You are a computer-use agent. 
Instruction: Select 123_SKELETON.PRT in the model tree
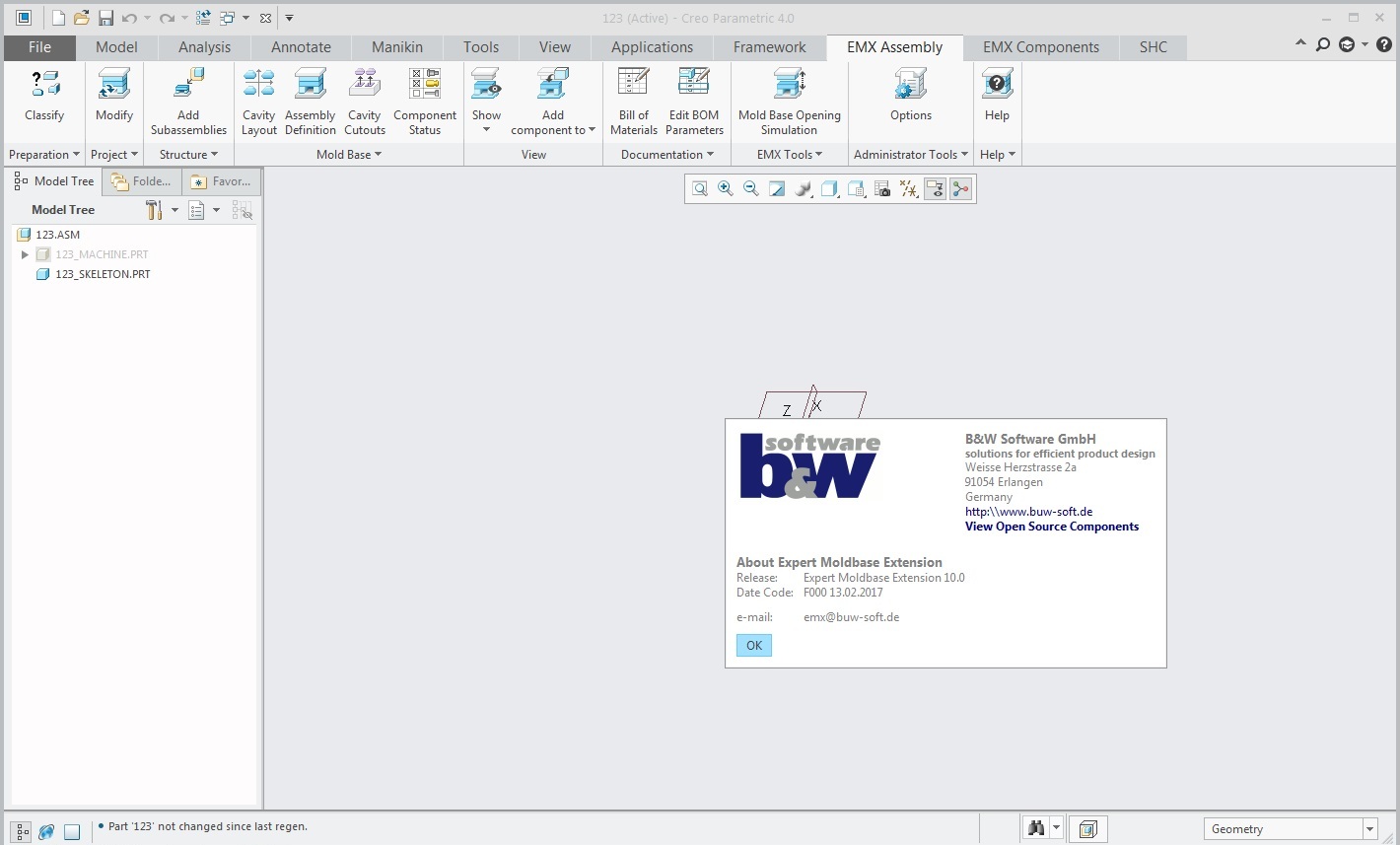coord(103,274)
